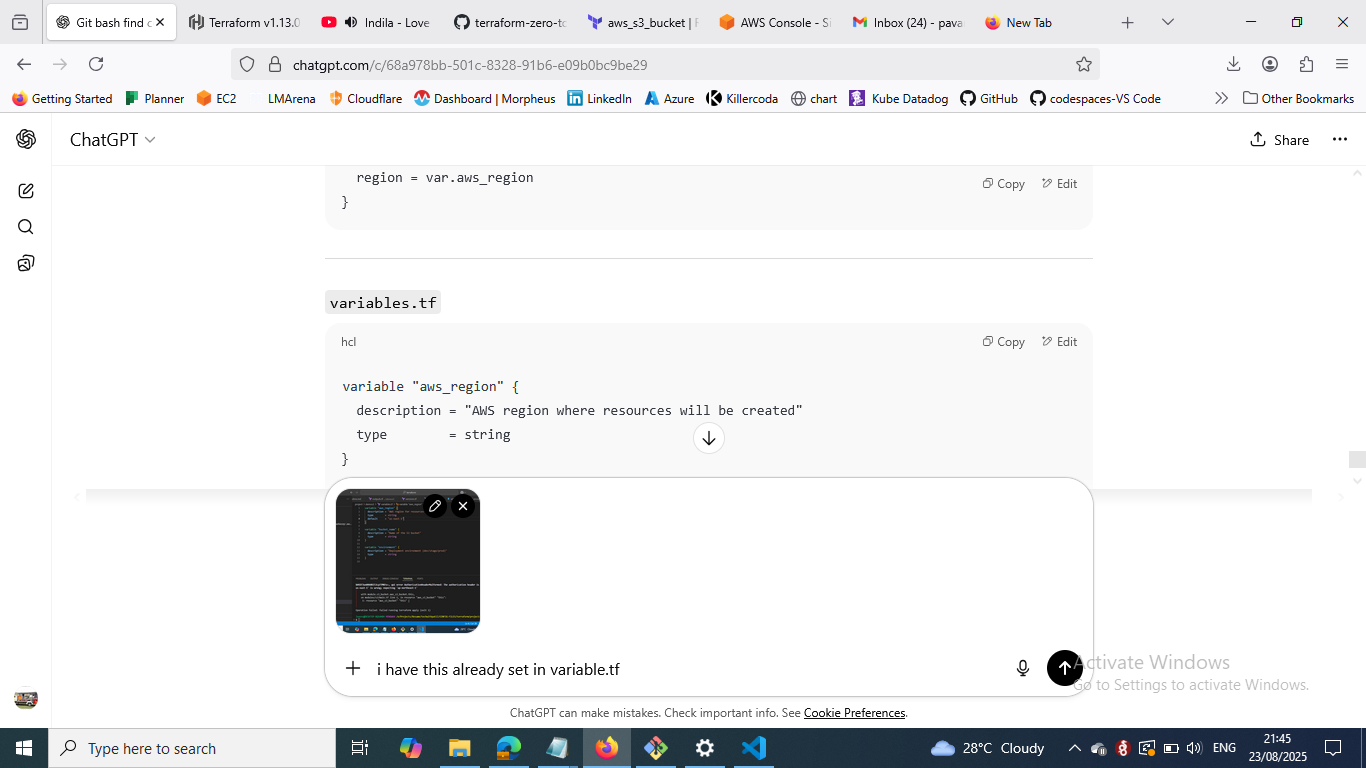Remove the attached screenshot from the message
Image resolution: width=1366 pixels, height=768 pixels.
point(462,506)
